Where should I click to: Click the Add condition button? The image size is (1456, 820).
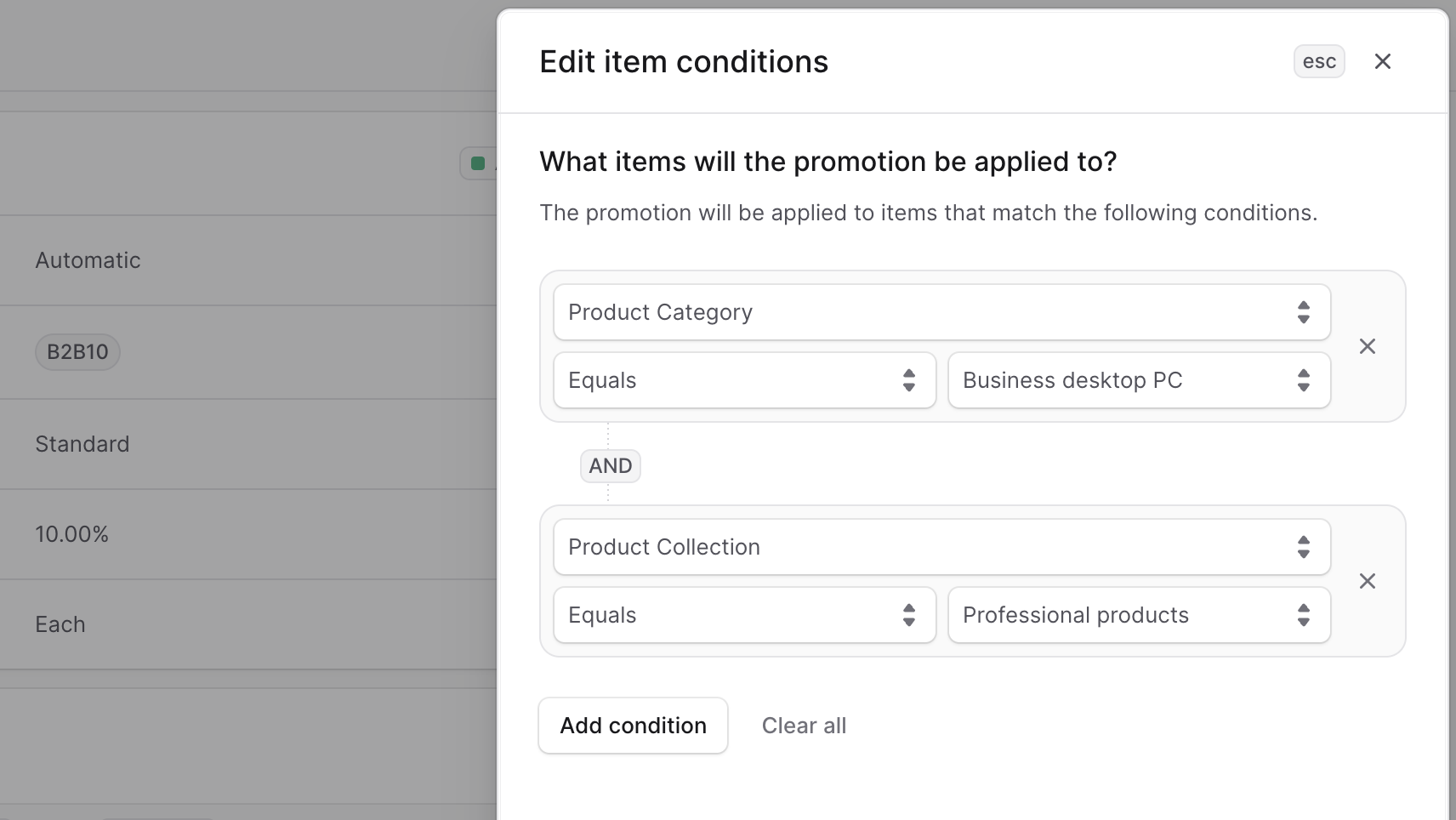tap(633, 726)
